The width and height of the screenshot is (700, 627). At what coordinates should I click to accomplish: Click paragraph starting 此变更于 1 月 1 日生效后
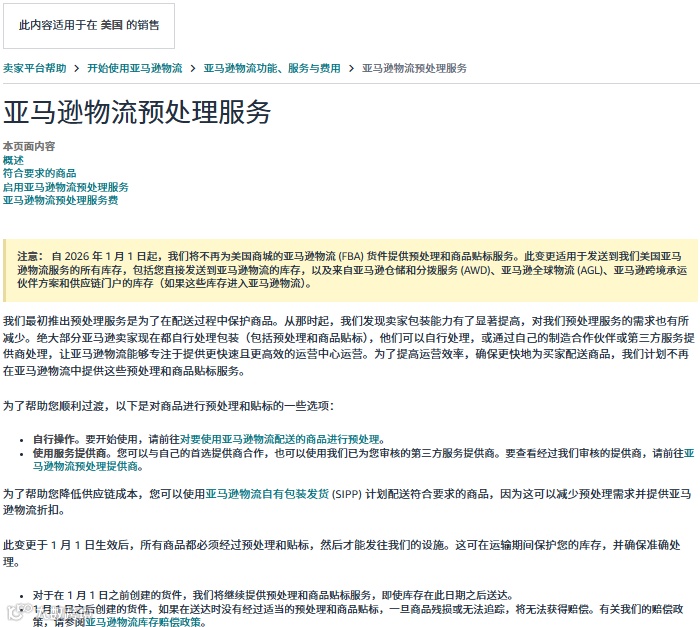(x=342, y=553)
